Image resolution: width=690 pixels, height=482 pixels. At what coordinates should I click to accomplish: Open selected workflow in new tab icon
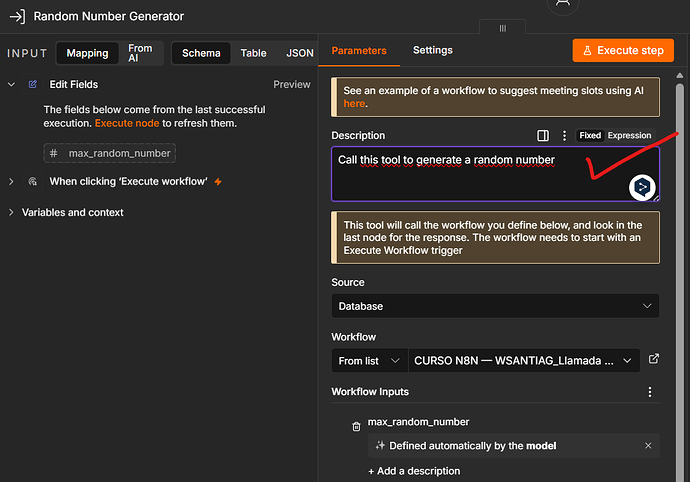(654, 359)
